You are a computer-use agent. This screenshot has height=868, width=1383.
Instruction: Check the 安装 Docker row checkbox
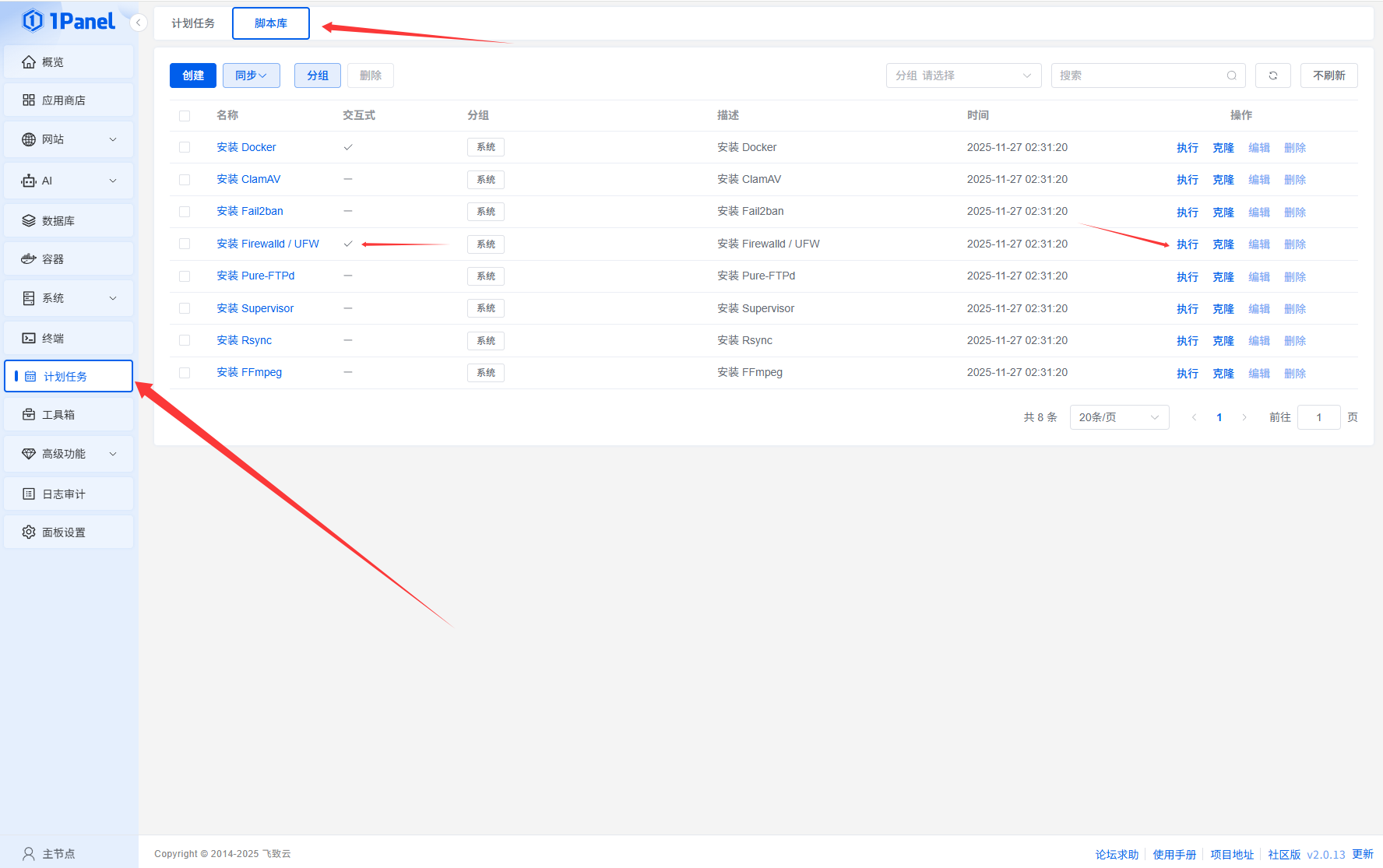[x=185, y=147]
